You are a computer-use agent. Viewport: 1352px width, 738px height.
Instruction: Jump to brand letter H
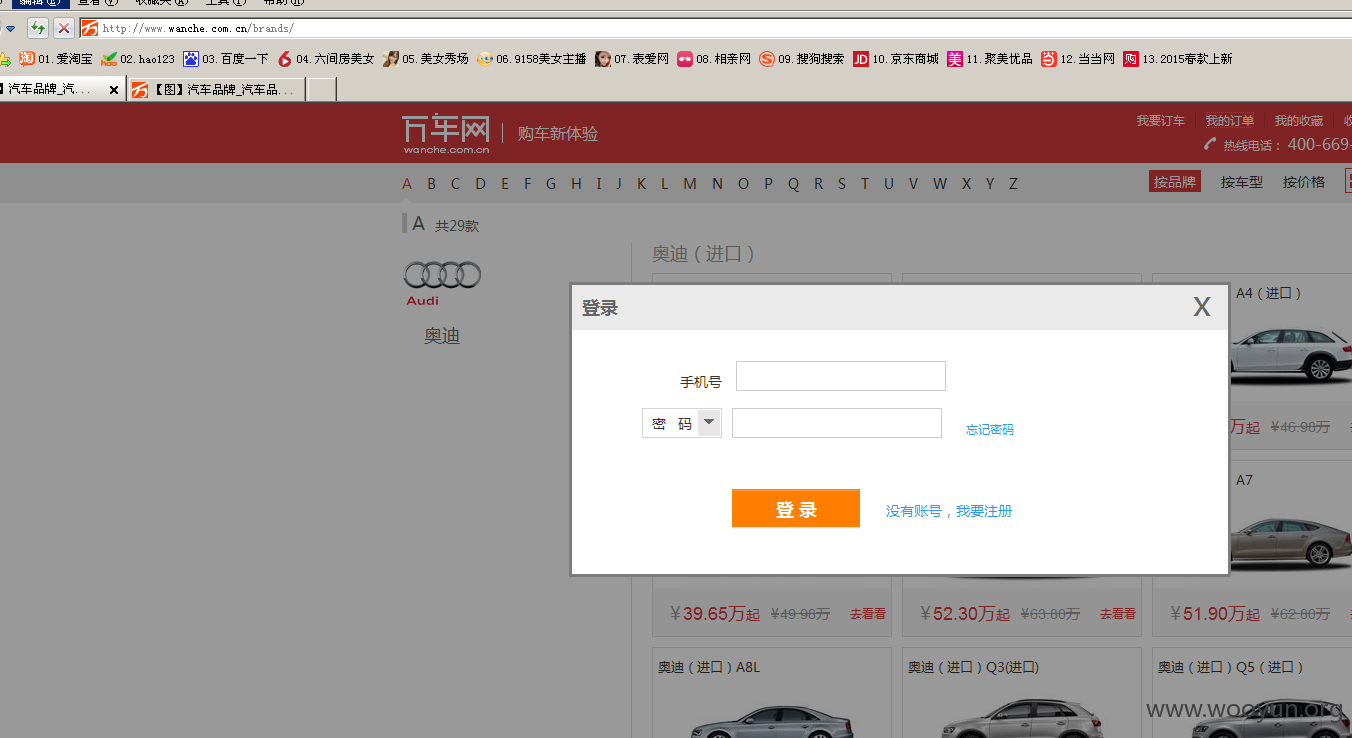(x=576, y=183)
